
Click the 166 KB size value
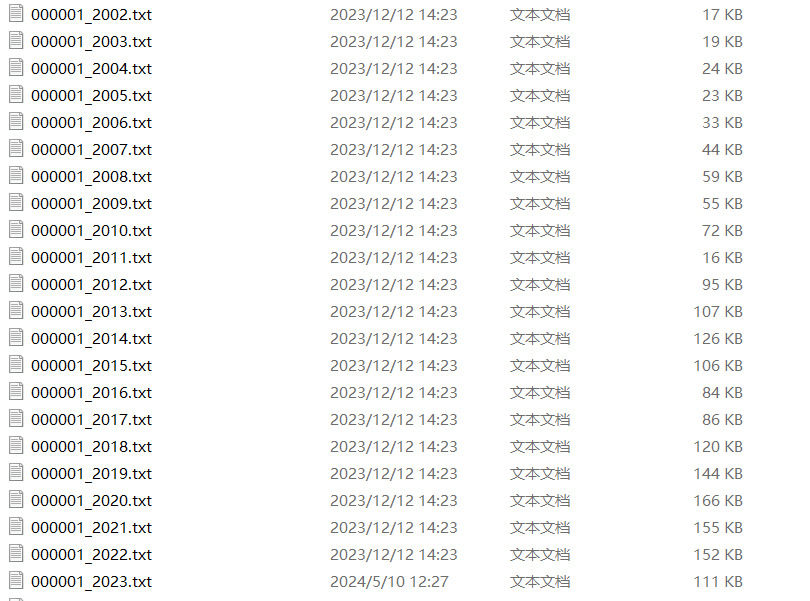(718, 501)
